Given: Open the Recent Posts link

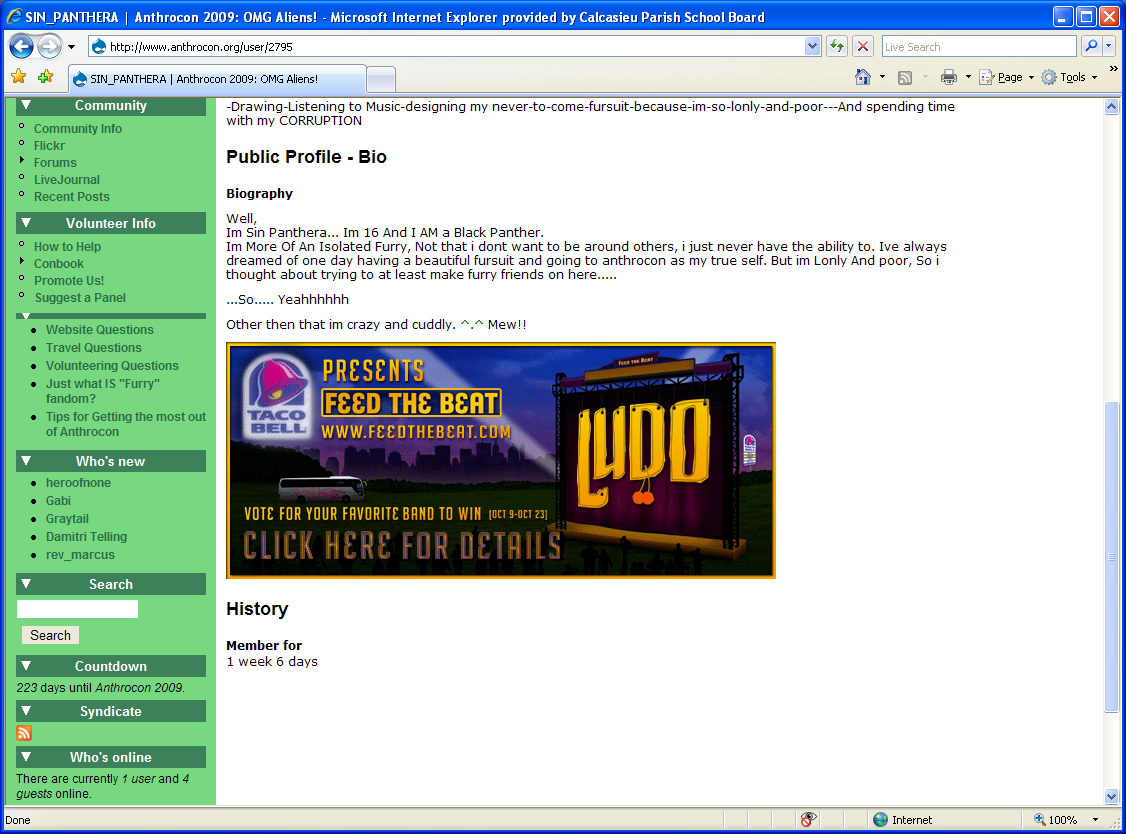Looking at the screenshot, I should coord(72,197).
